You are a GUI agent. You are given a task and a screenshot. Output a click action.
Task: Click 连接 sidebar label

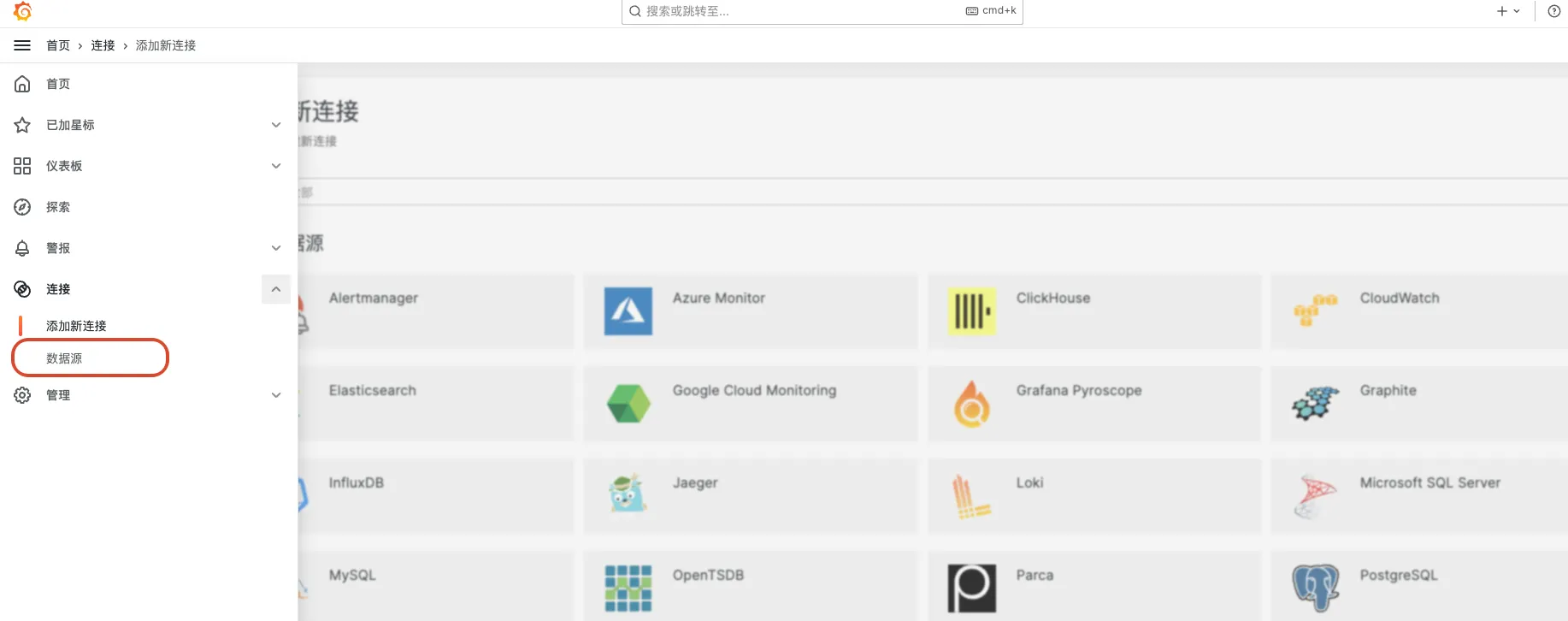point(58,289)
